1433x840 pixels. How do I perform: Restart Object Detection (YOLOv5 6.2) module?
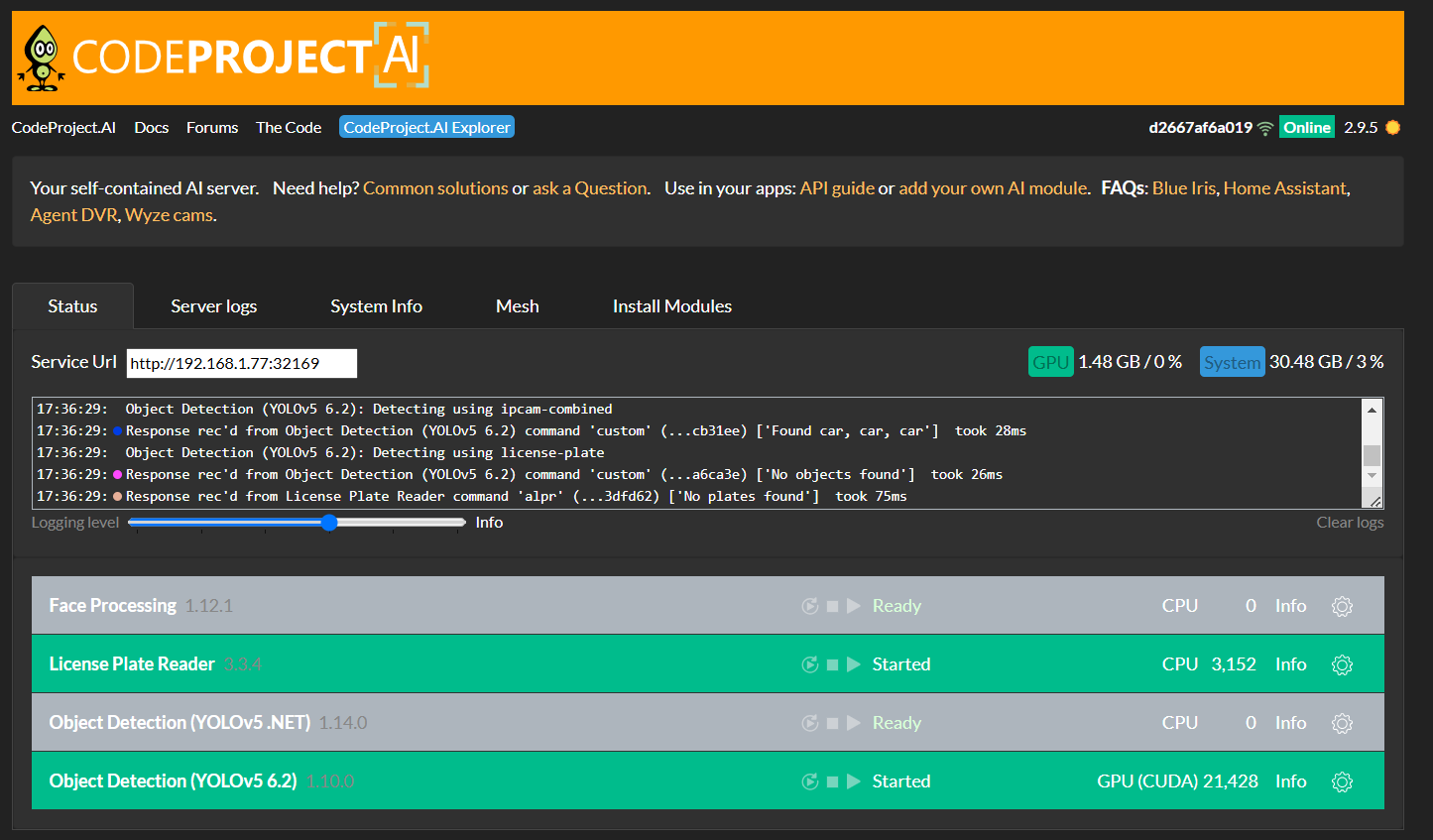(810, 781)
